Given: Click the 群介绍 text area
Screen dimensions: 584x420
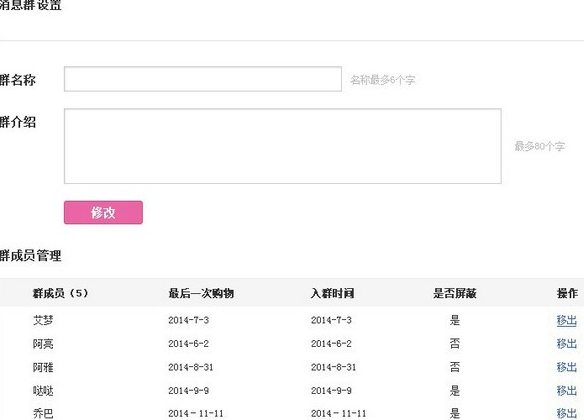Looking at the screenshot, I should (283, 146).
